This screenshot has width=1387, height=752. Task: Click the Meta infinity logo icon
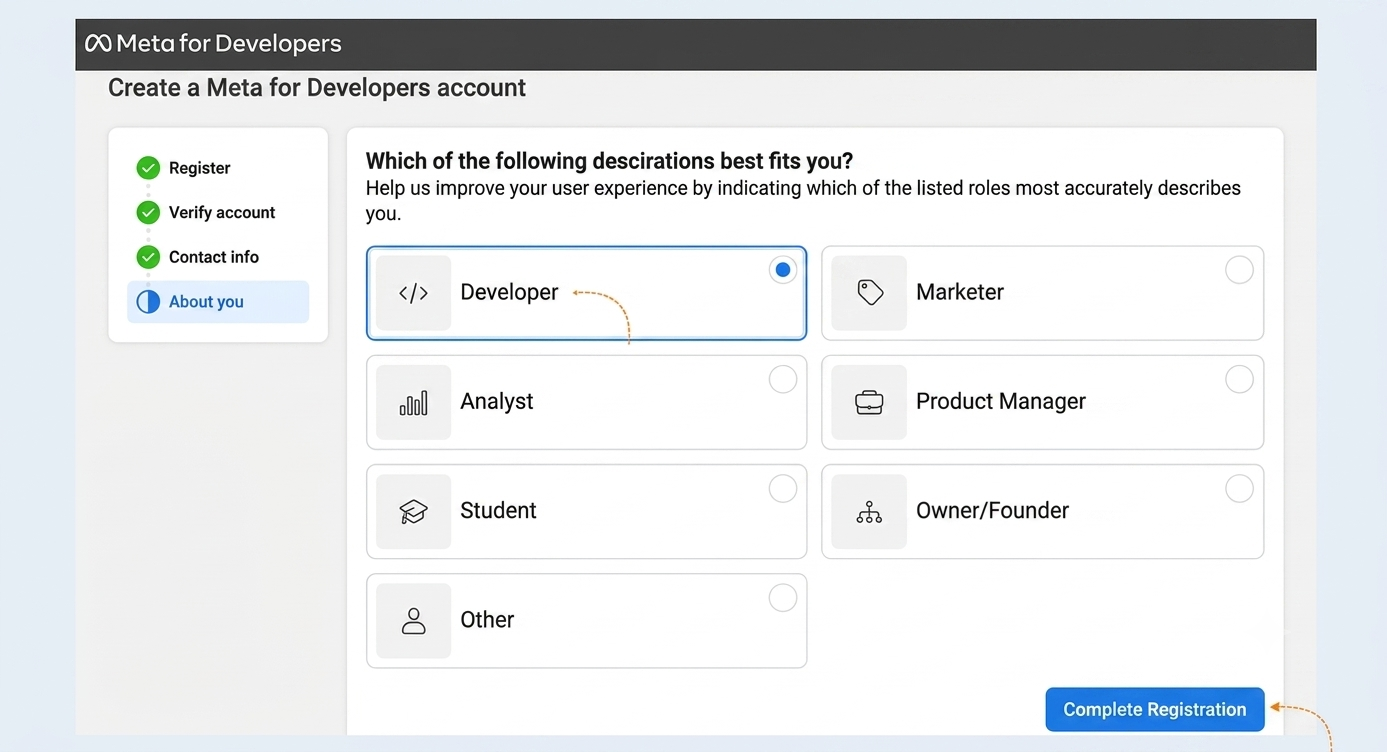pos(98,44)
